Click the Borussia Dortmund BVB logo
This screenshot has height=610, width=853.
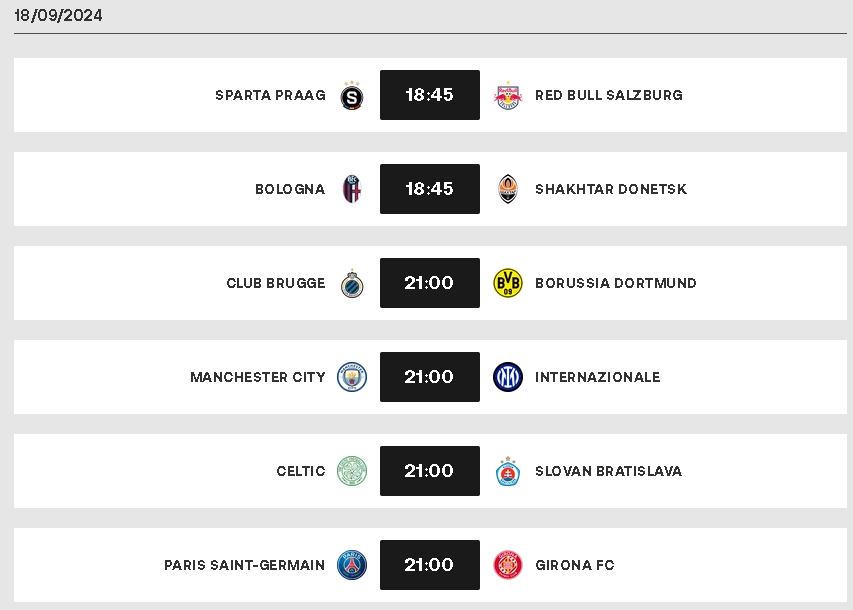pos(508,283)
